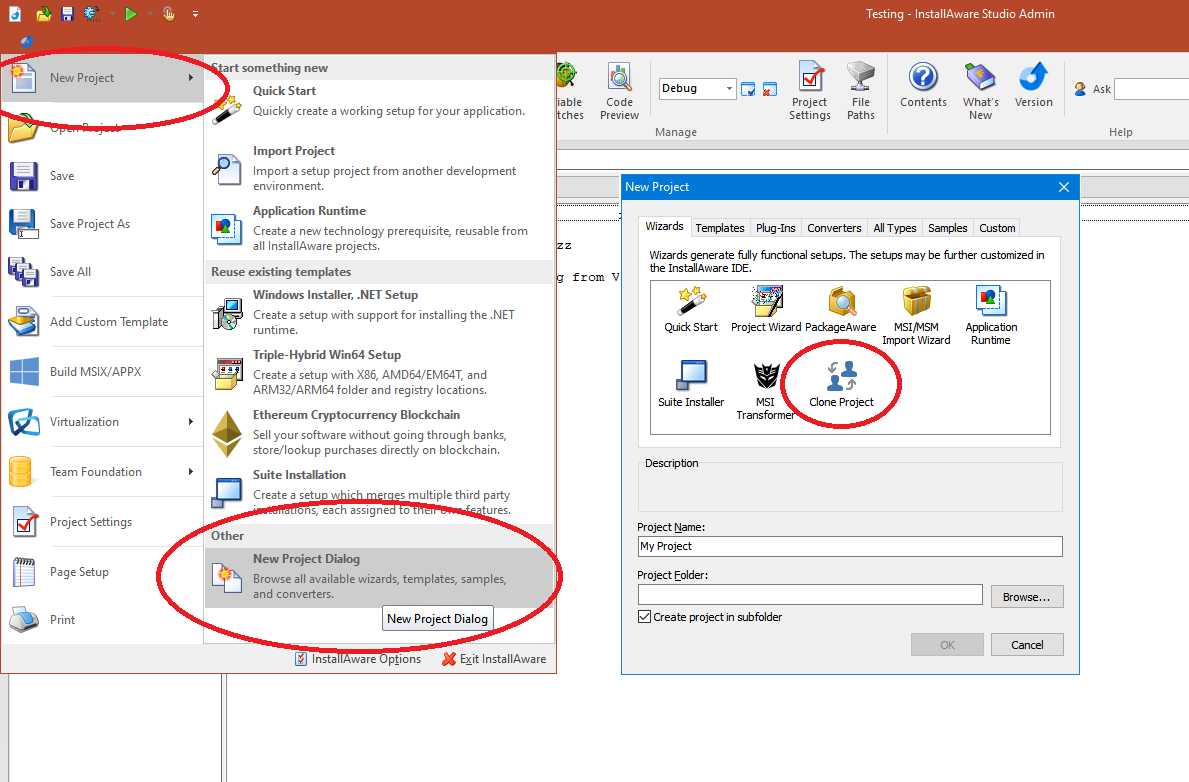Image resolution: width=1189 pixels, height=782 pixels.
Task: Click the green play run icon
Action: pyautogui.click(x=130, y=14)
